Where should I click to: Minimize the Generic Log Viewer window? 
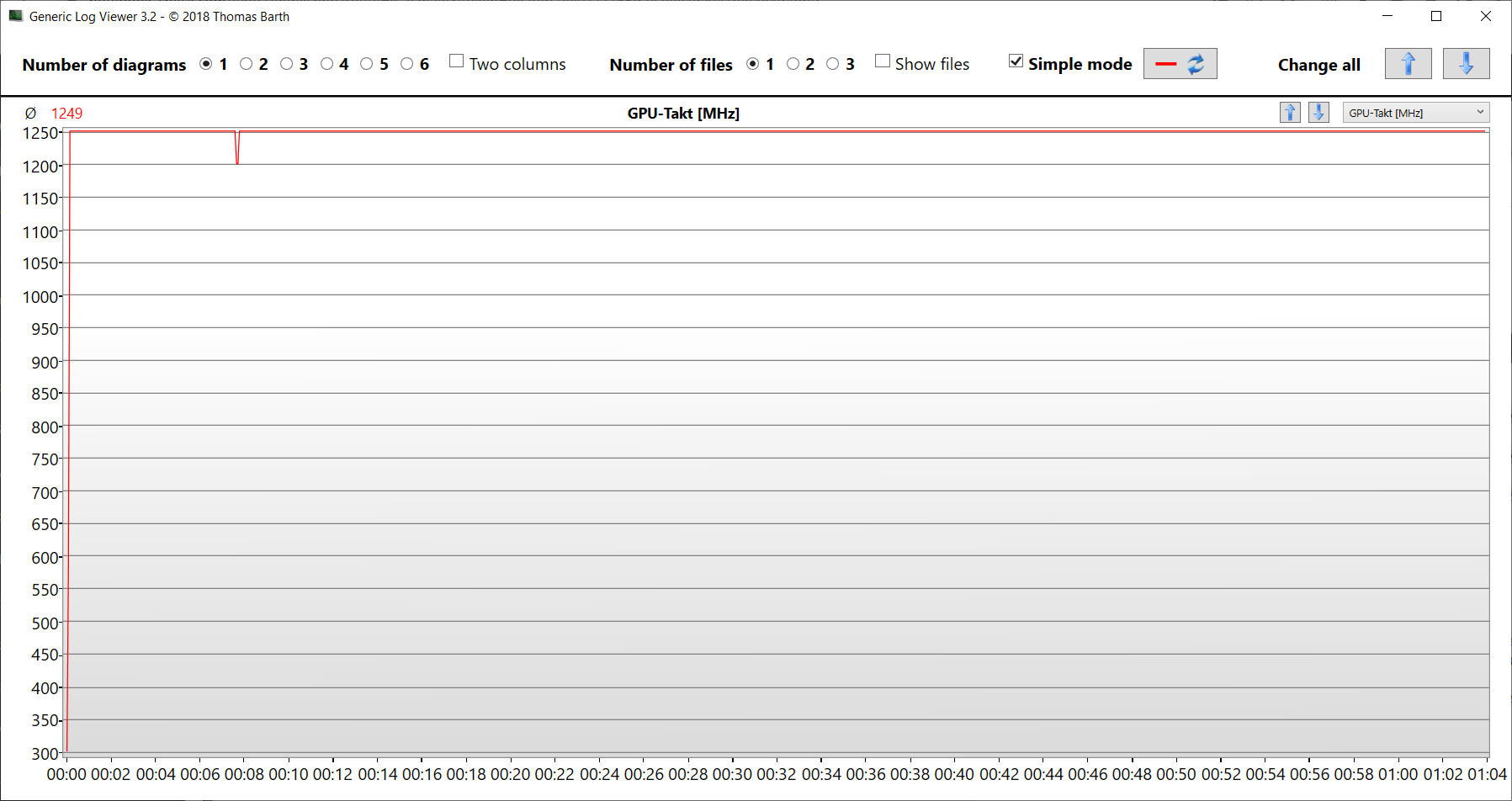coord(1387,16)
